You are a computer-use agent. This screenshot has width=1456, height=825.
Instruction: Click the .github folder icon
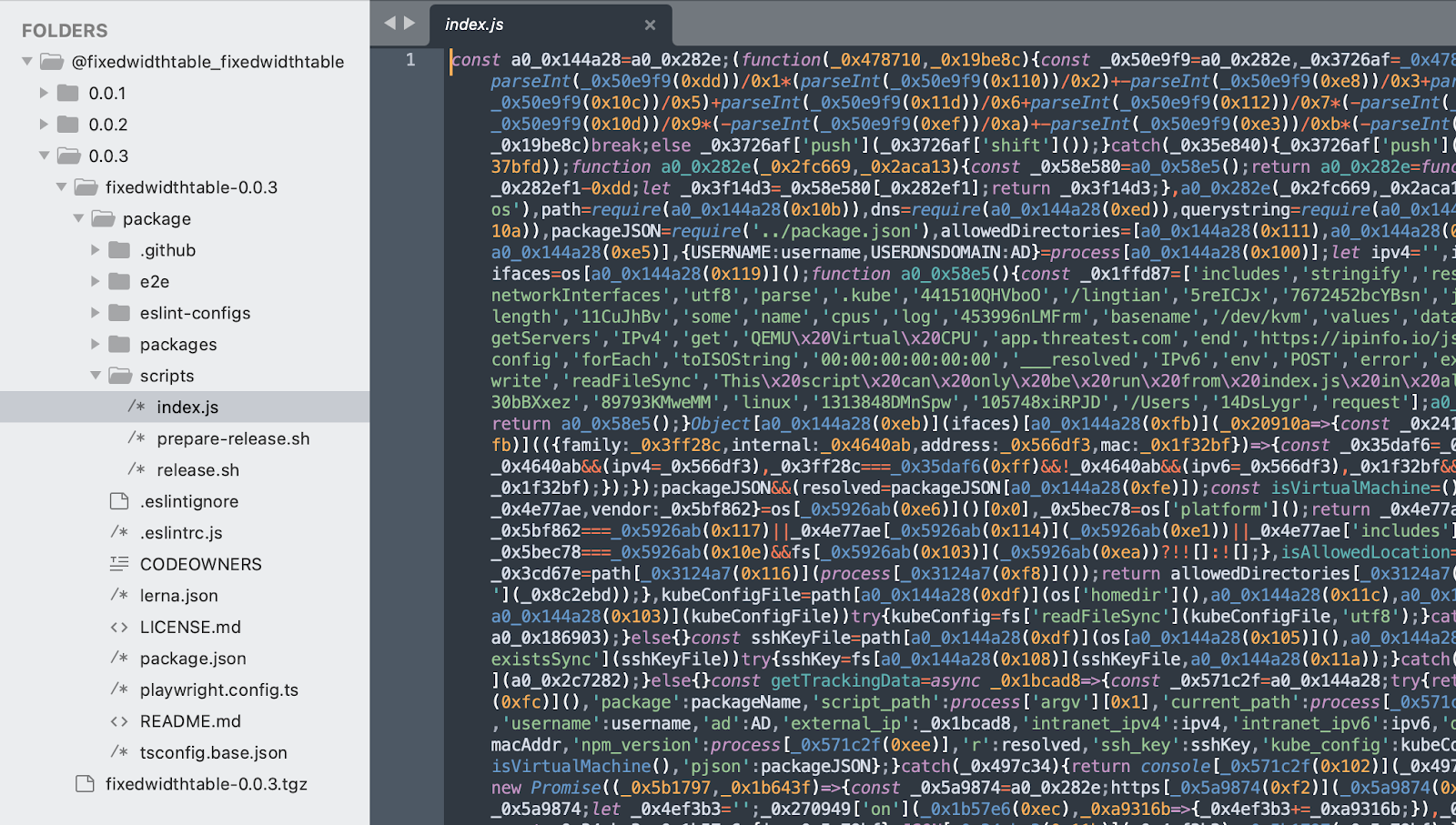coord(120,250)
